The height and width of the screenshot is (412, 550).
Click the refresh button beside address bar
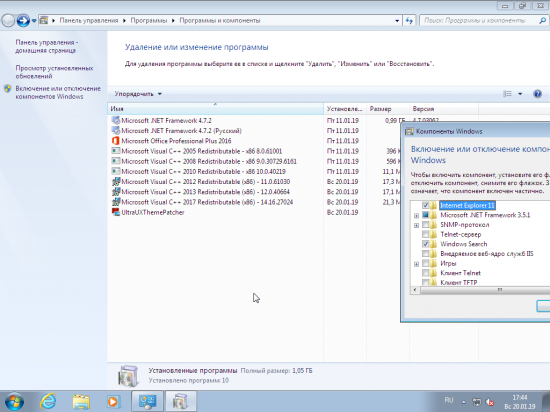(409, 20)
